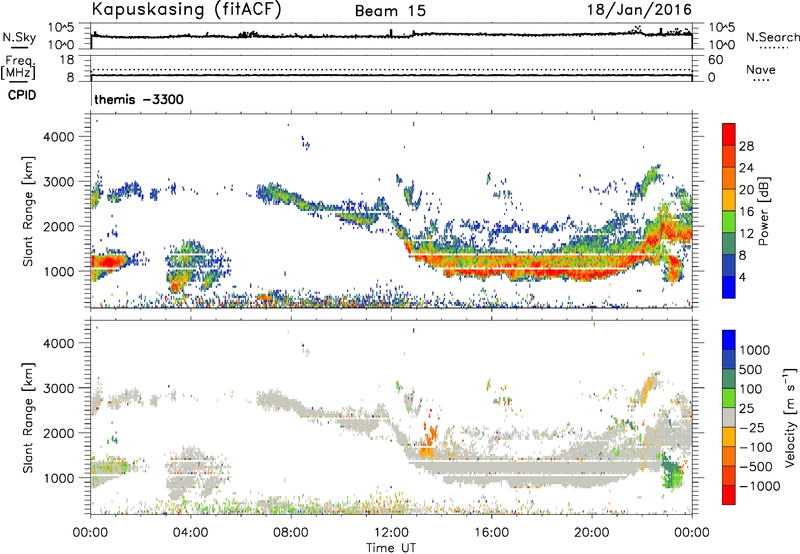Click the 2000 tick on power panel axis
800x554 pixels.
(58, 226)
